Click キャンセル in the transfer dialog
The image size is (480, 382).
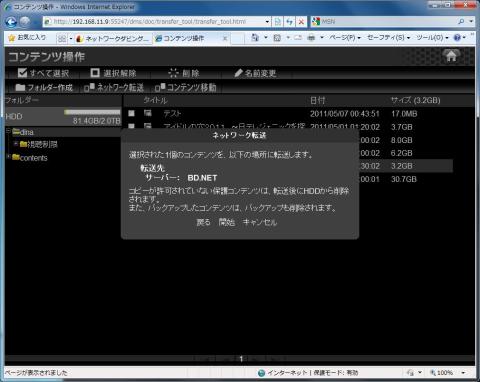(x=260, y=222)
